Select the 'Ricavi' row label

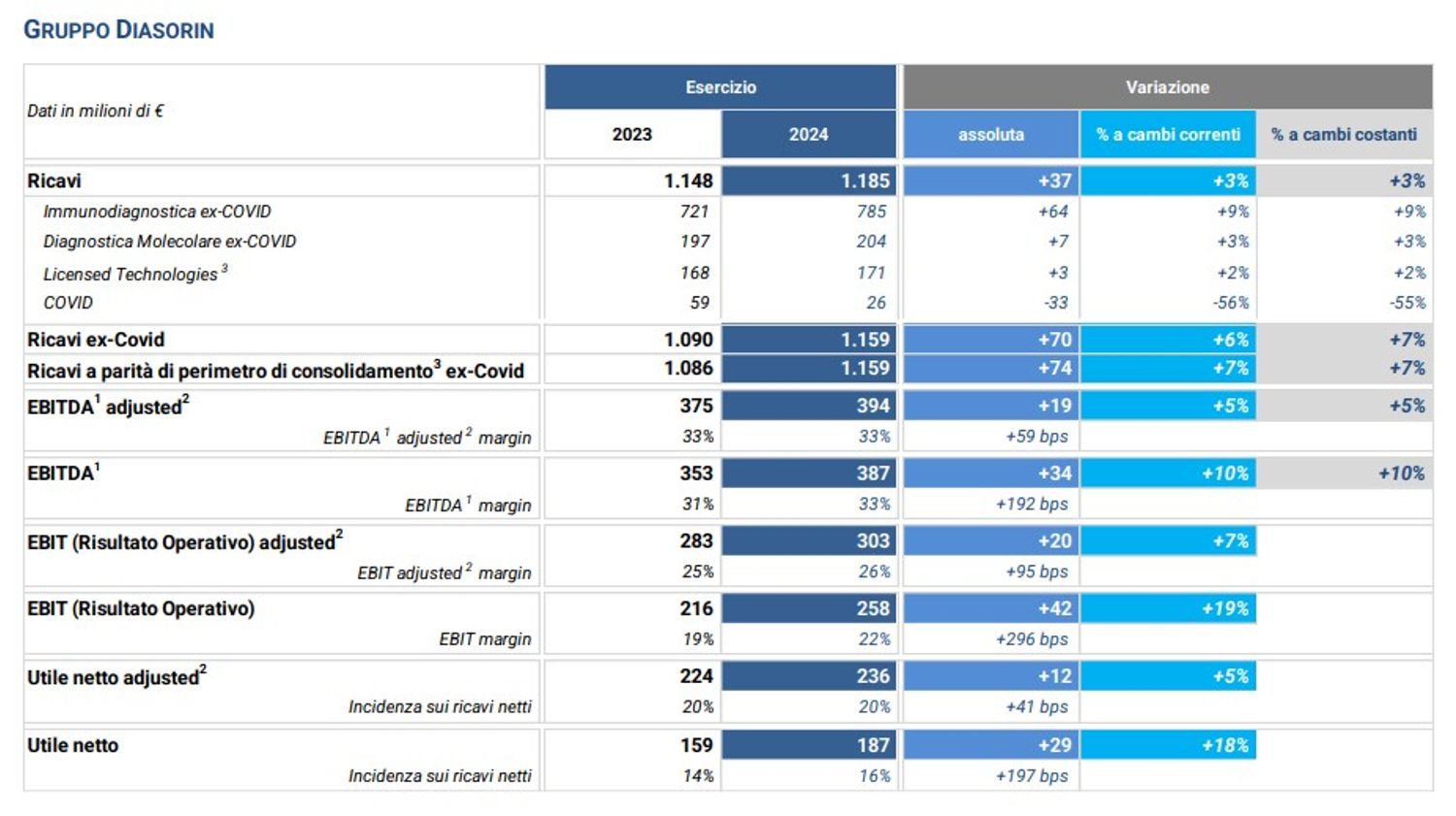(x=54, y=181)
